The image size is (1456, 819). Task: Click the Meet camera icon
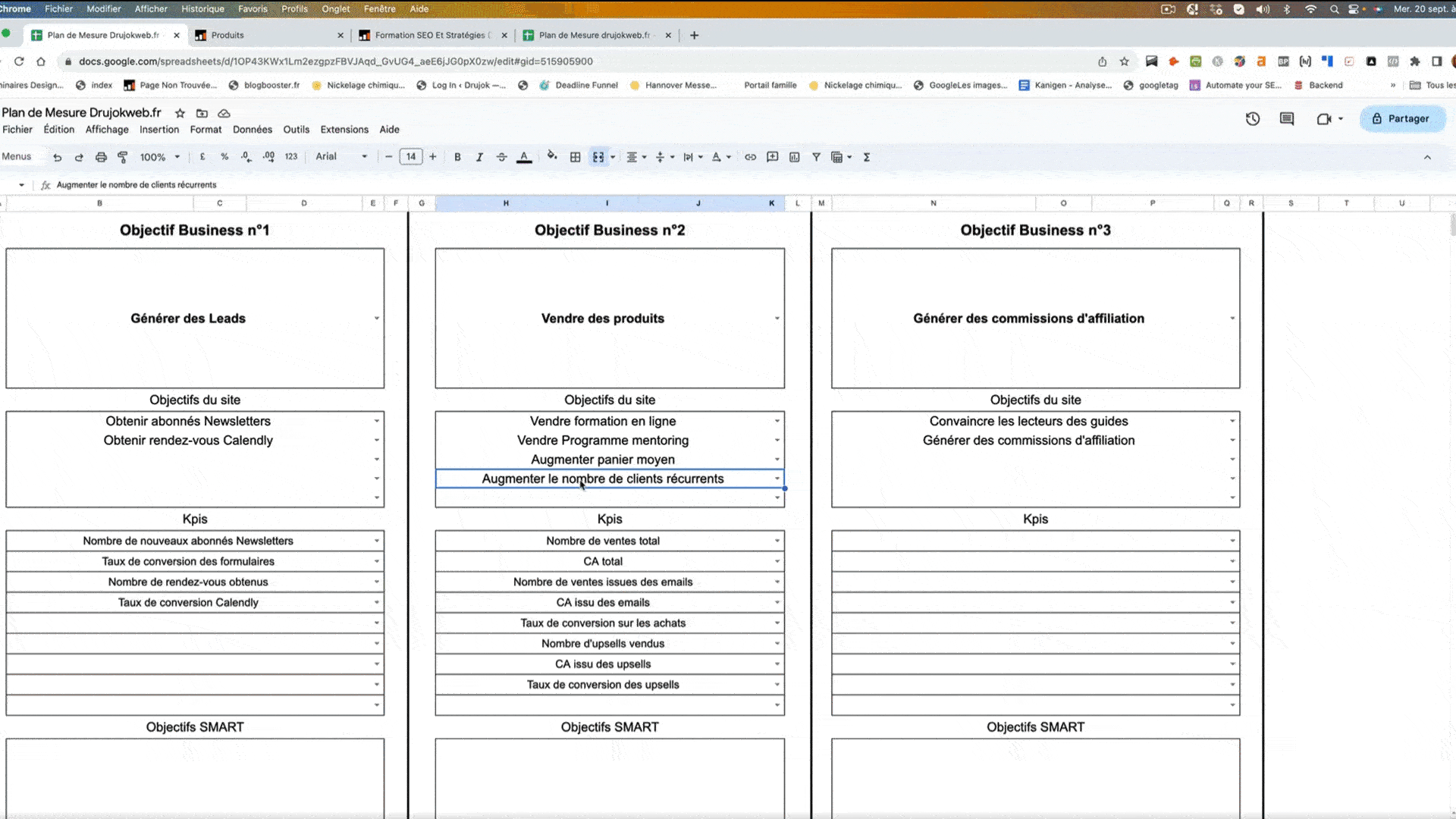(1325, 119)
